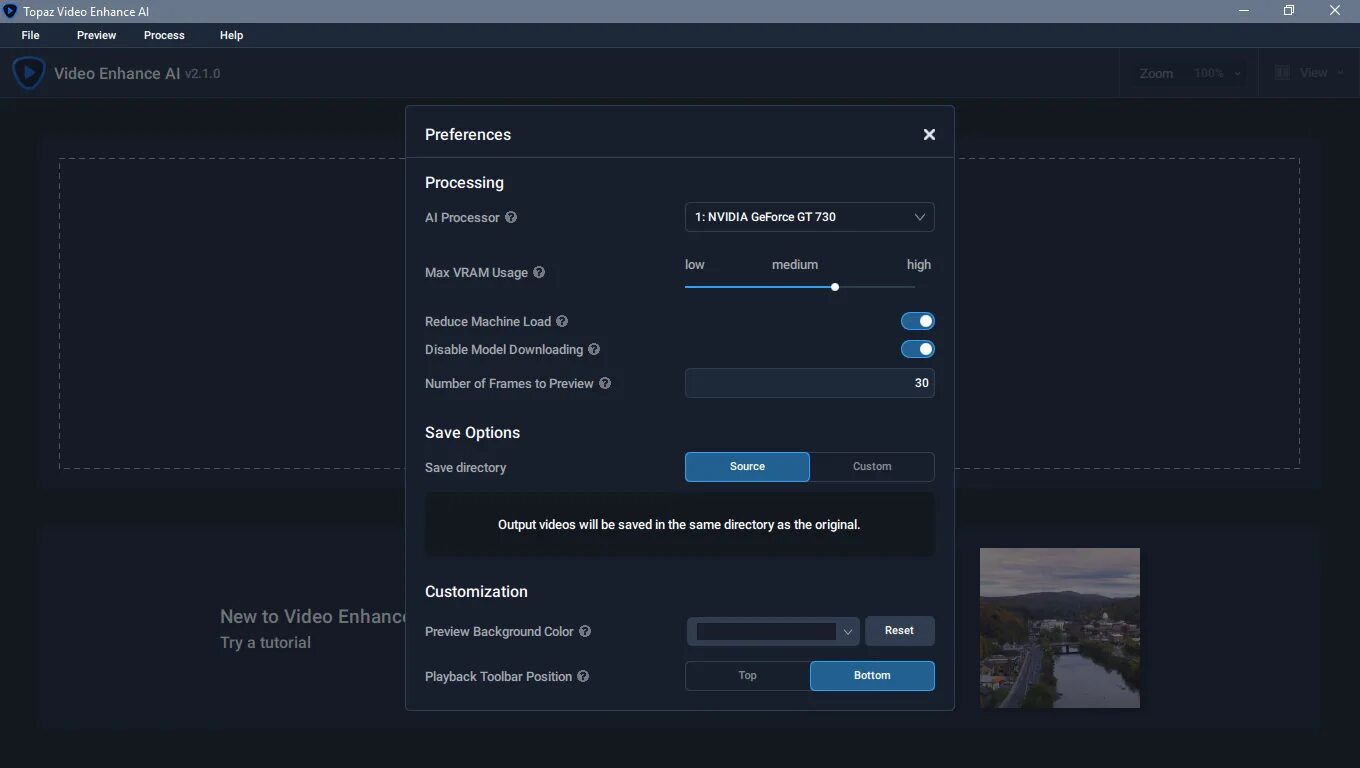Select Custom save directory option

(x=872, y=467)
